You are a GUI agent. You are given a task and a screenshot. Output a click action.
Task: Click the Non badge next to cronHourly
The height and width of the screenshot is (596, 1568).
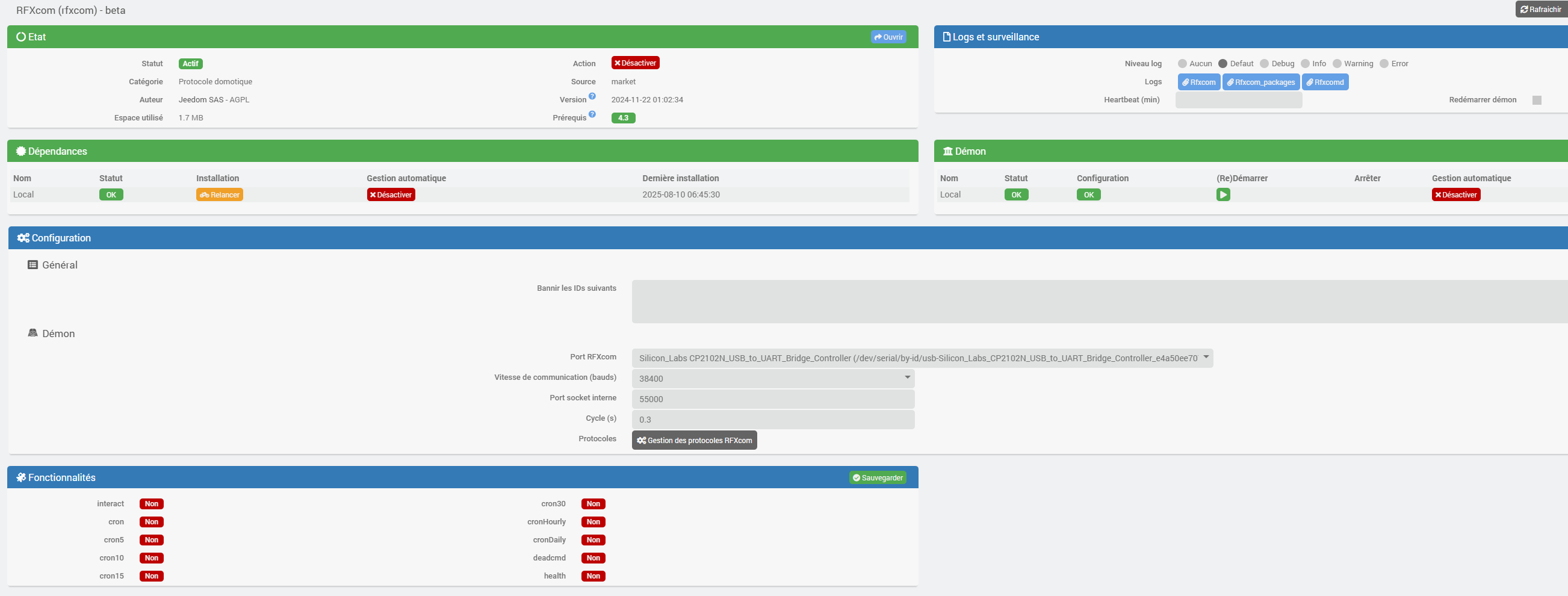click(593, 523)
